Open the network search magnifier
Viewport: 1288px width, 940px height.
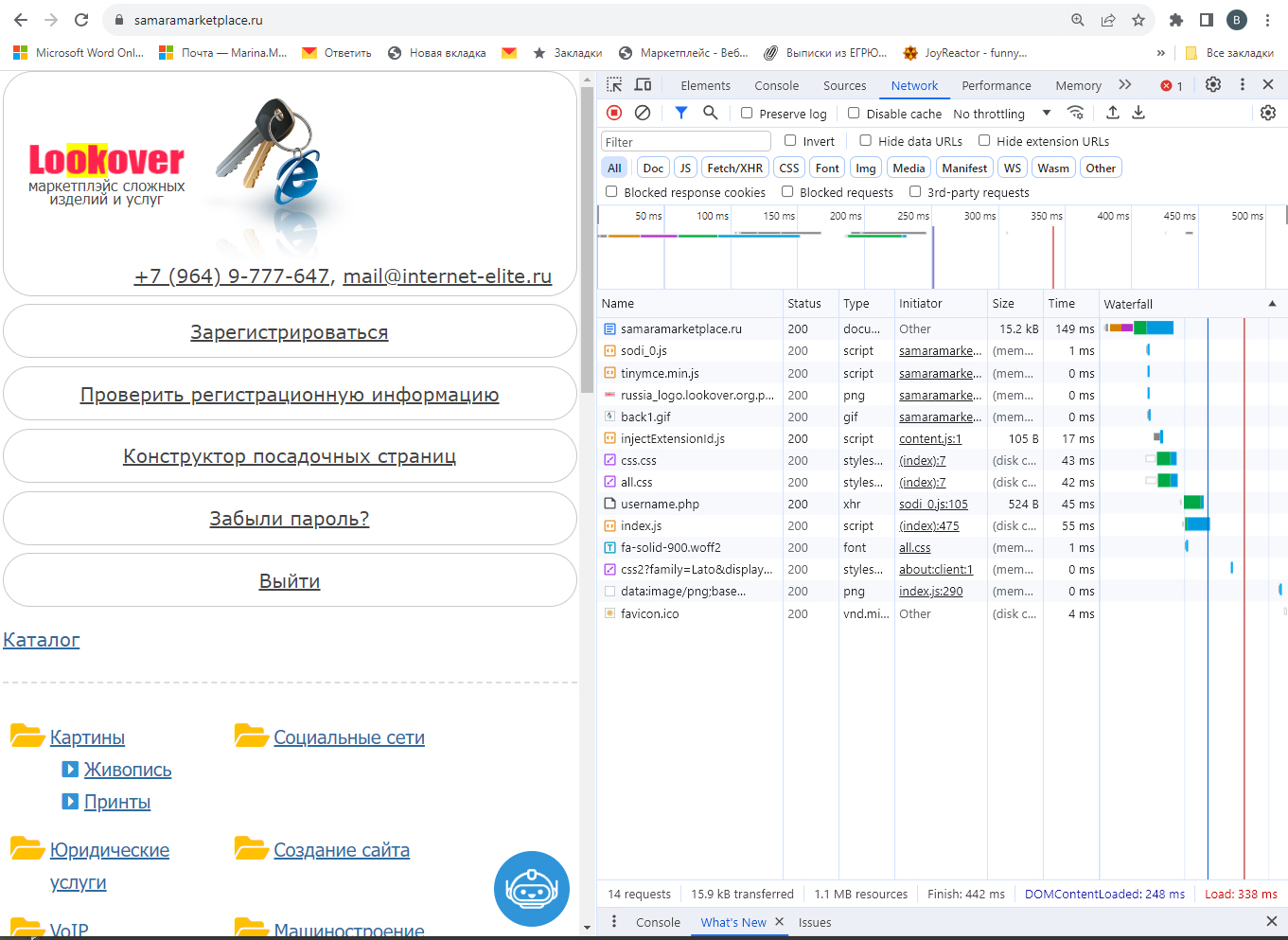pyautogui.click(x=711, y=113)
